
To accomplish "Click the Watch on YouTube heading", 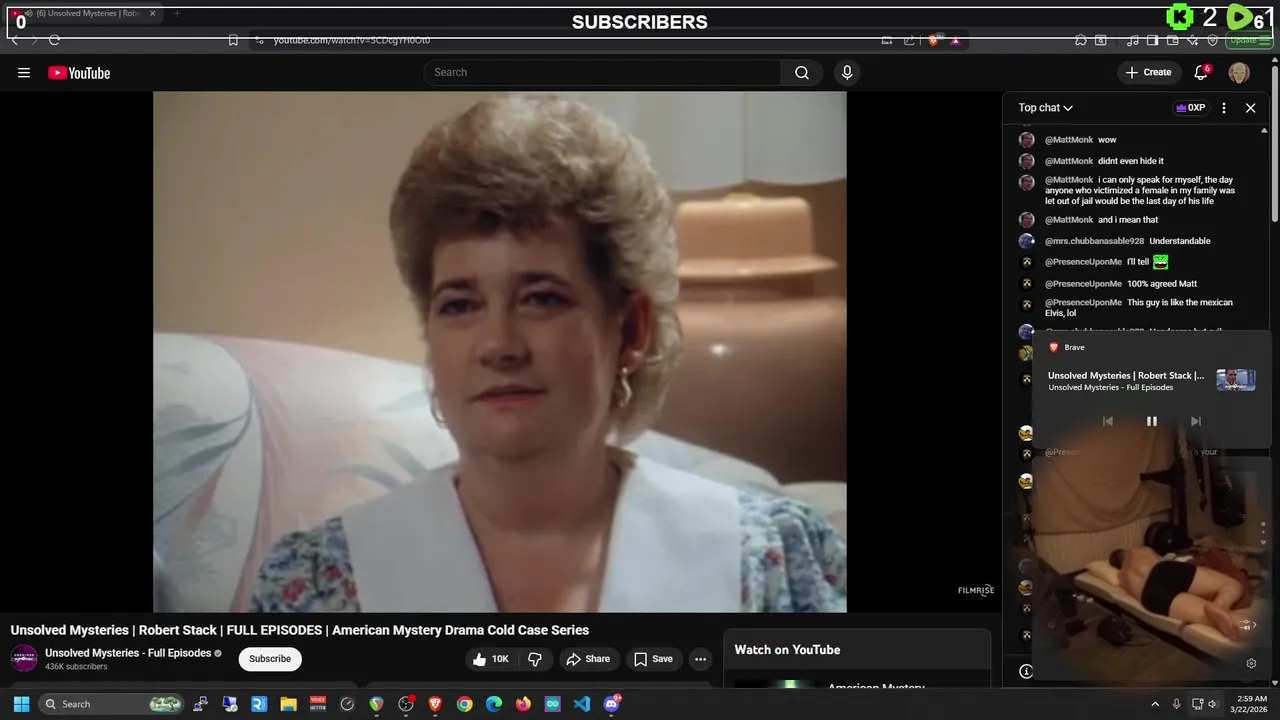I will (x=787, y=650).
